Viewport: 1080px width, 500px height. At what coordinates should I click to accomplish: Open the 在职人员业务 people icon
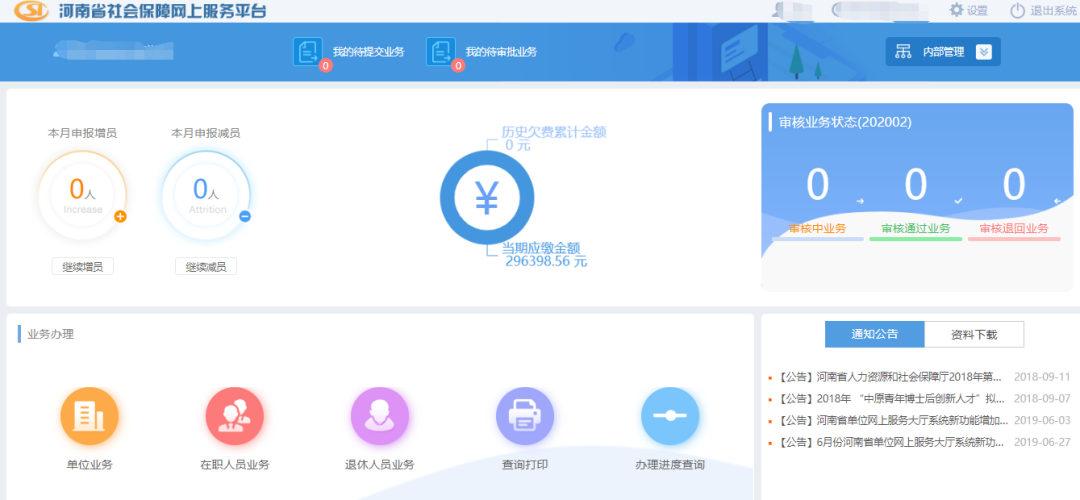(235, 417)
